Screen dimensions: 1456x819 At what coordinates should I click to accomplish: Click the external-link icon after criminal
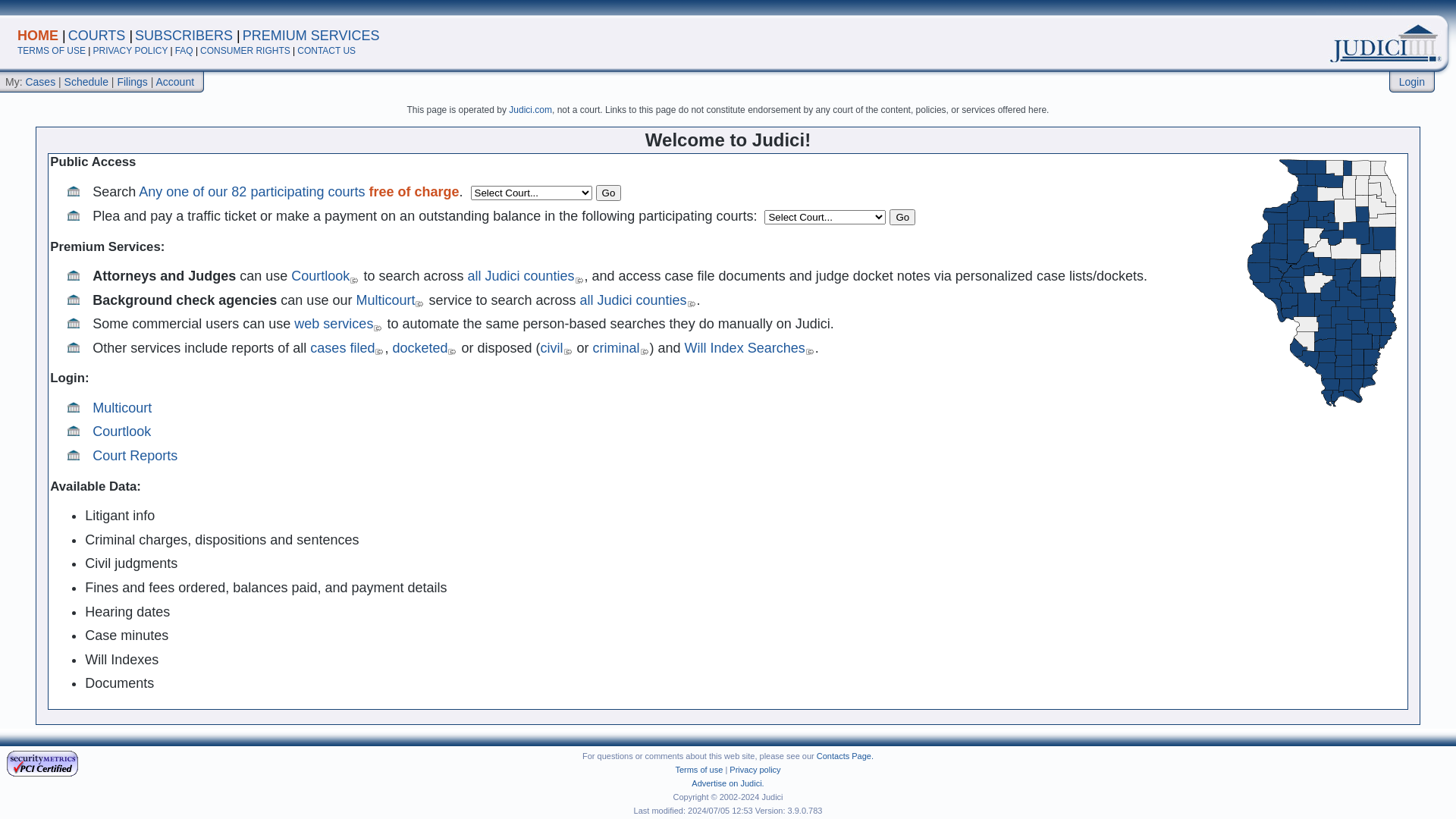(x=645, y=353)
